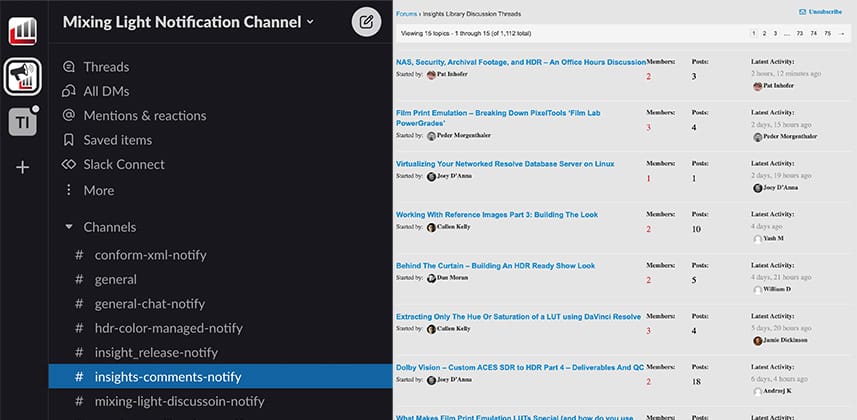This screenshot has height=420, width=857.
Task: Select the megaphone notification workspace icon
Action: 22,77
